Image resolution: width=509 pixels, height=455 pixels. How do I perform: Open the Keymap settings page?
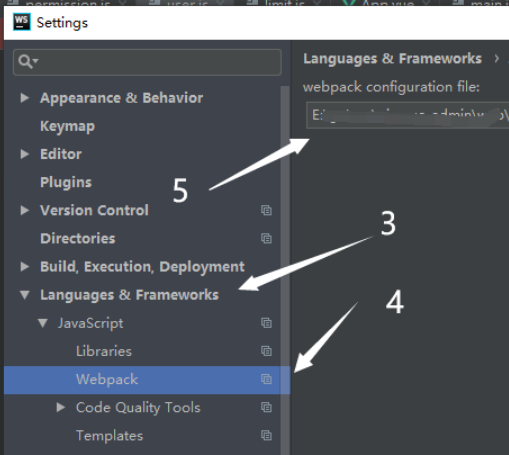[67, 126]
